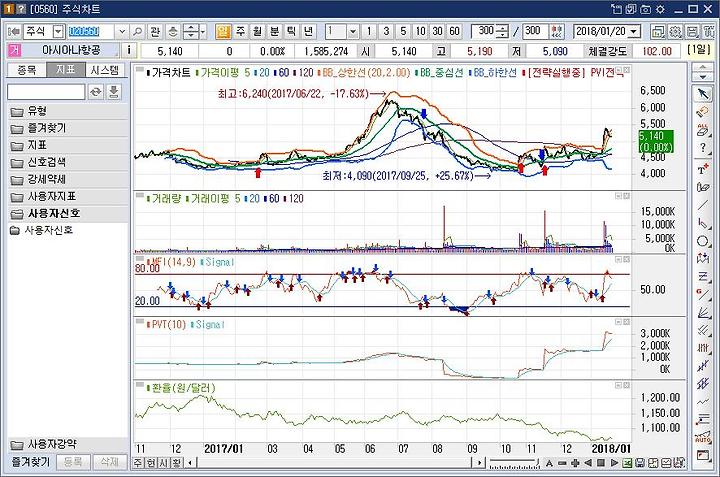Click the refresh icon beside indicator search box
Screen dimensions: 720x477
96,92
